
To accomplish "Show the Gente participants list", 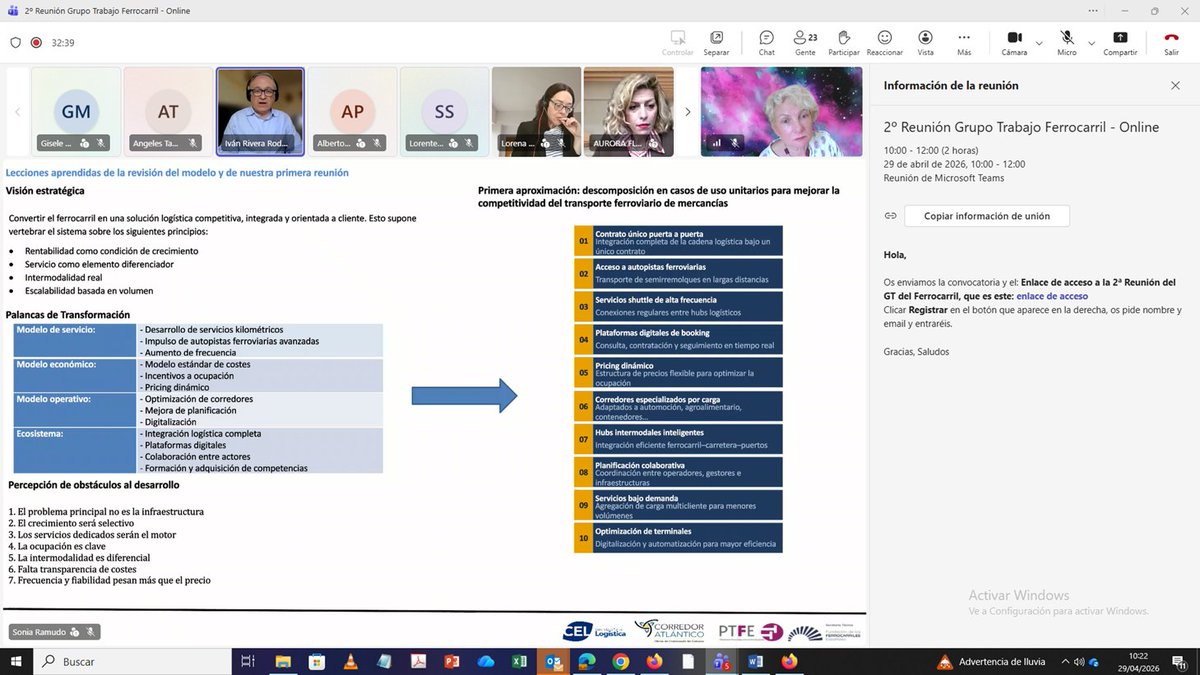I will 805,42.
